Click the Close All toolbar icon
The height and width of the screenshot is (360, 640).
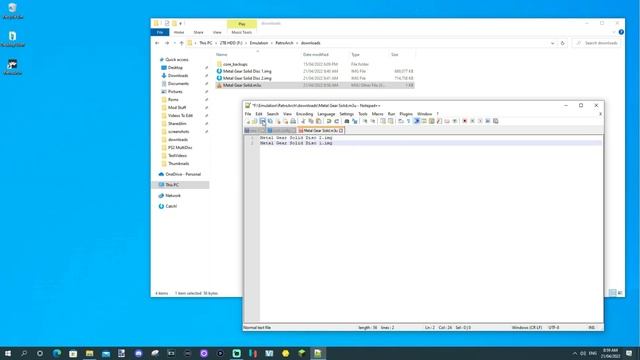pos(285,121)
